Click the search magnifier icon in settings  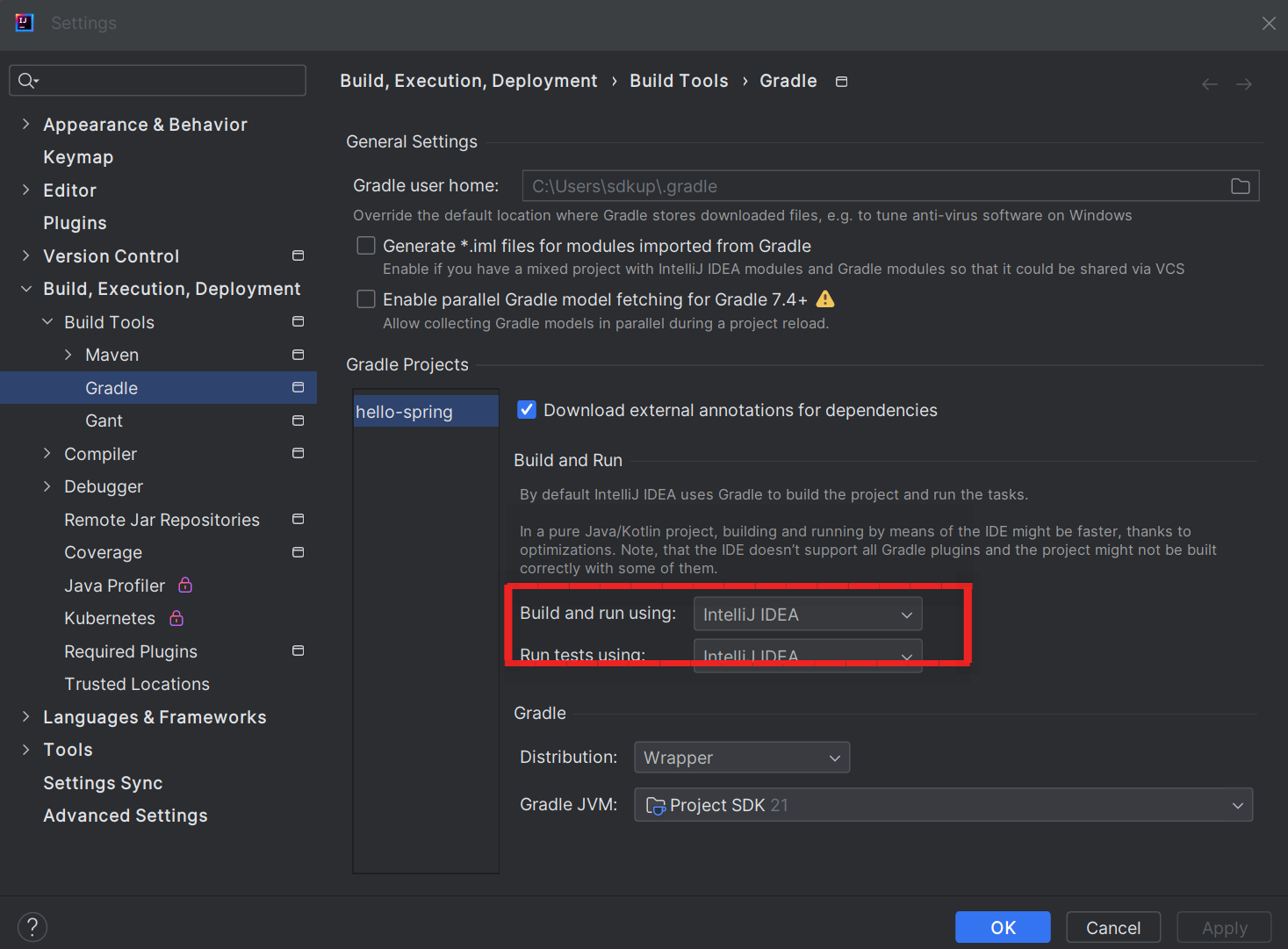click(x=27, y=81)
